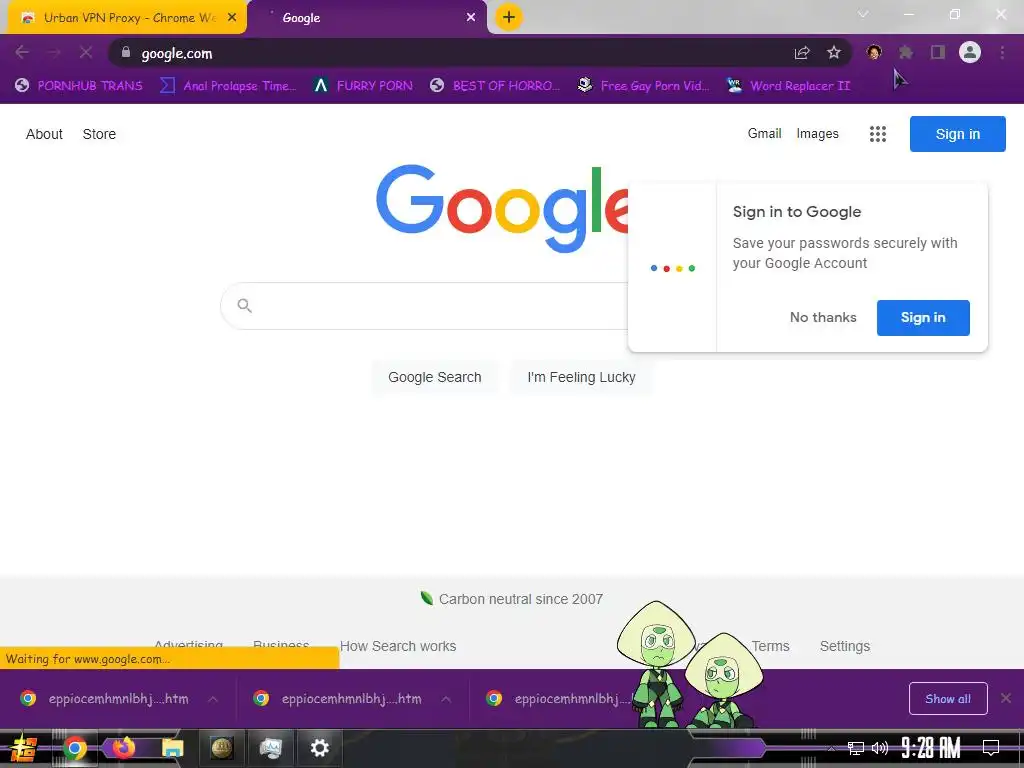This screenshot has height=768, width=1024.
Task: Open the Google apps grid
Action: [x=878, y=134]
